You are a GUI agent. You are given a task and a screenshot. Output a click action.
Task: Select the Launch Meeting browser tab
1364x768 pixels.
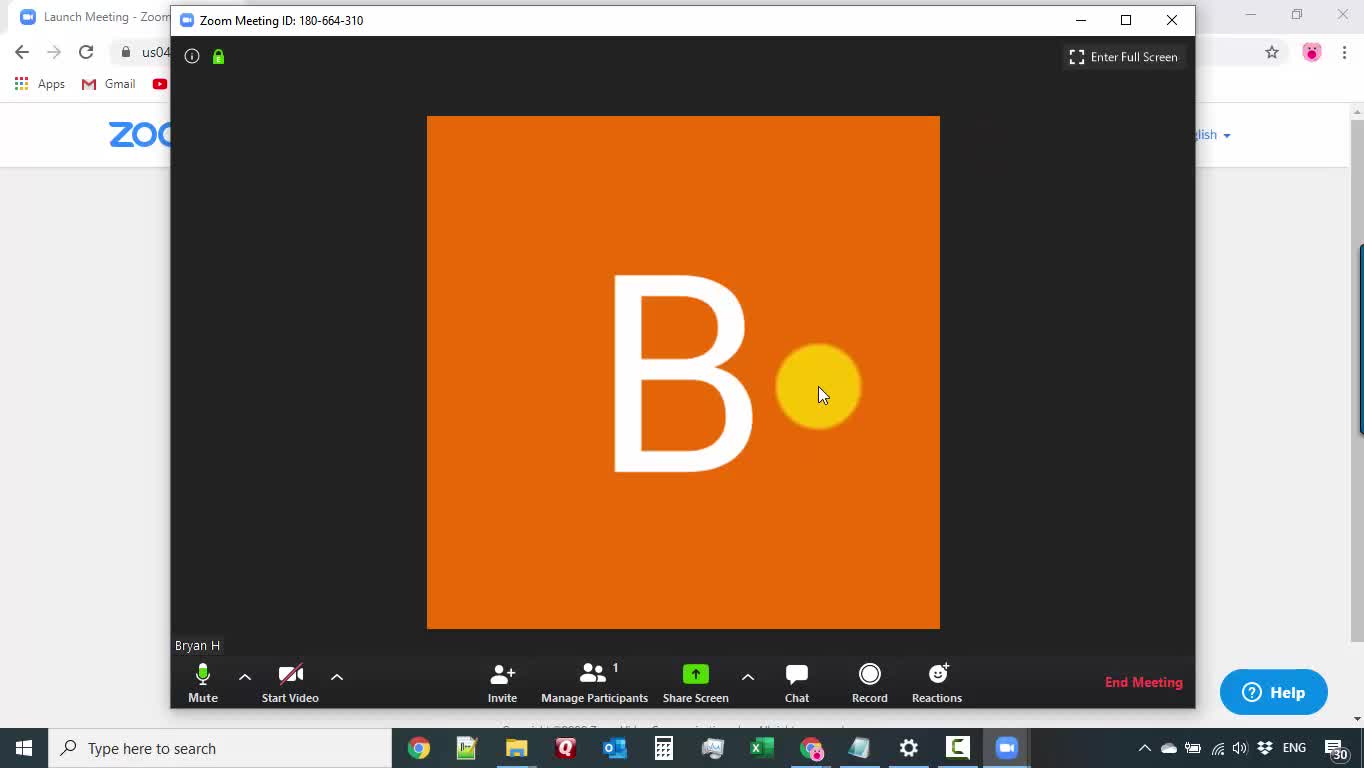pyautogui.click(x=95, y=17)
